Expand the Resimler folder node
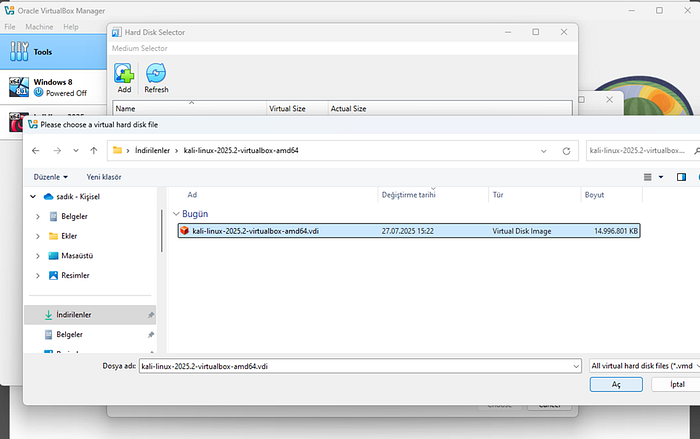The image size is (700, 439). tap(38, 276)
